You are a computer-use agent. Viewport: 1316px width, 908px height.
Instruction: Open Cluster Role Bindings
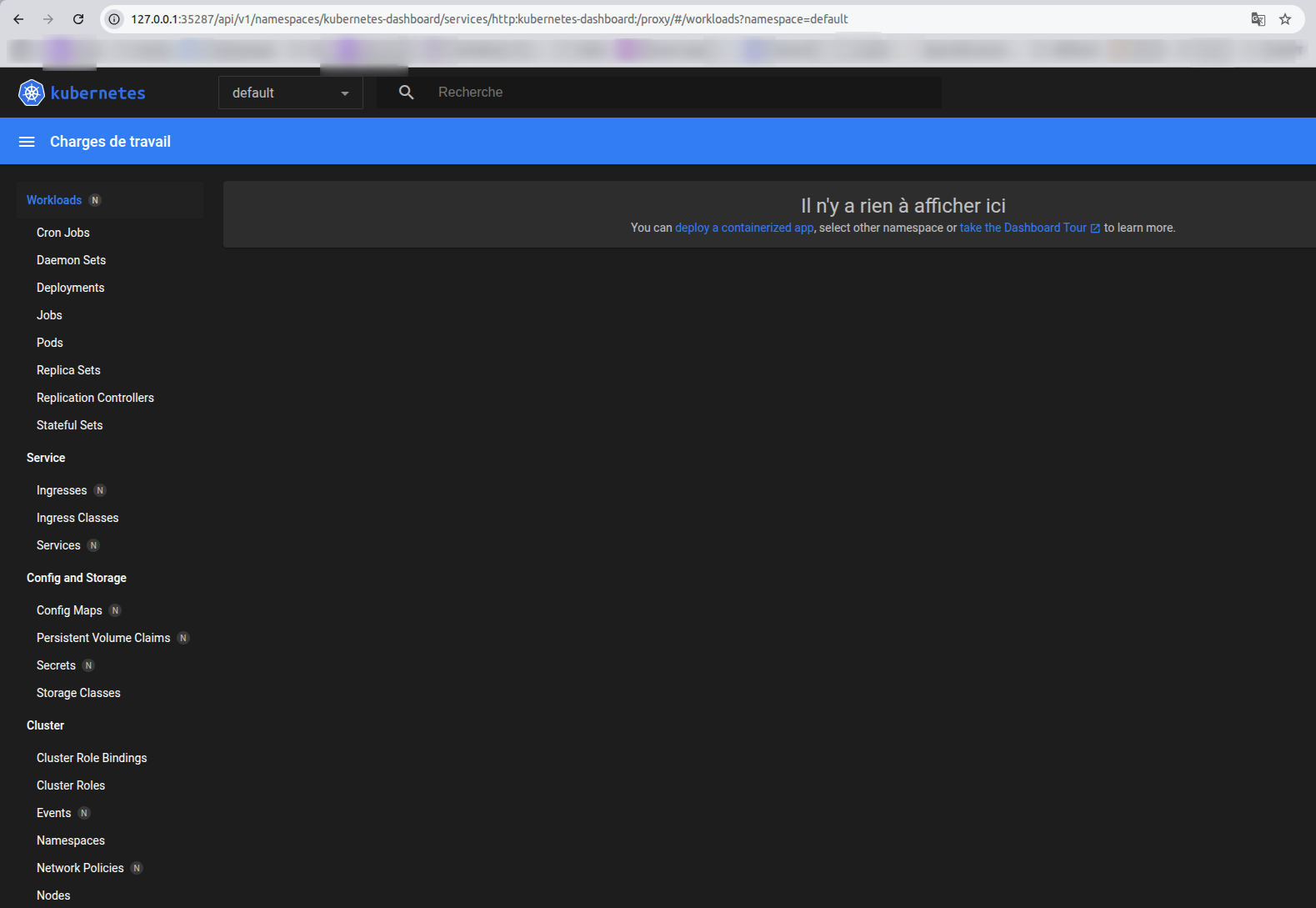[x=92, y=758]
